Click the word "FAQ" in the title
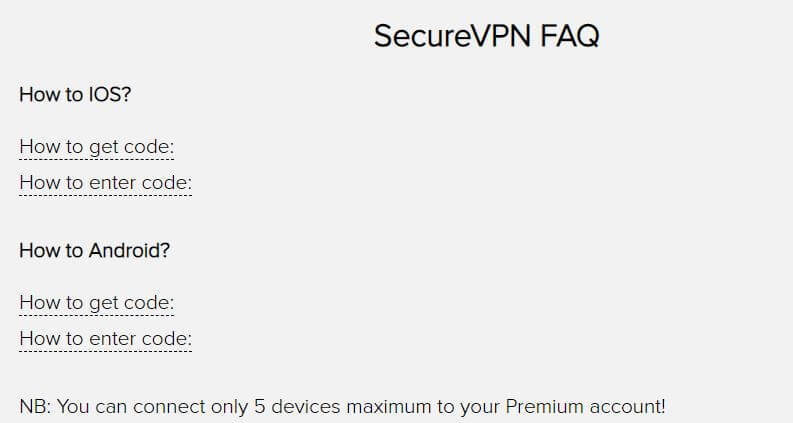The width and height of the screenshot is (793, 423). pos(569,36)
